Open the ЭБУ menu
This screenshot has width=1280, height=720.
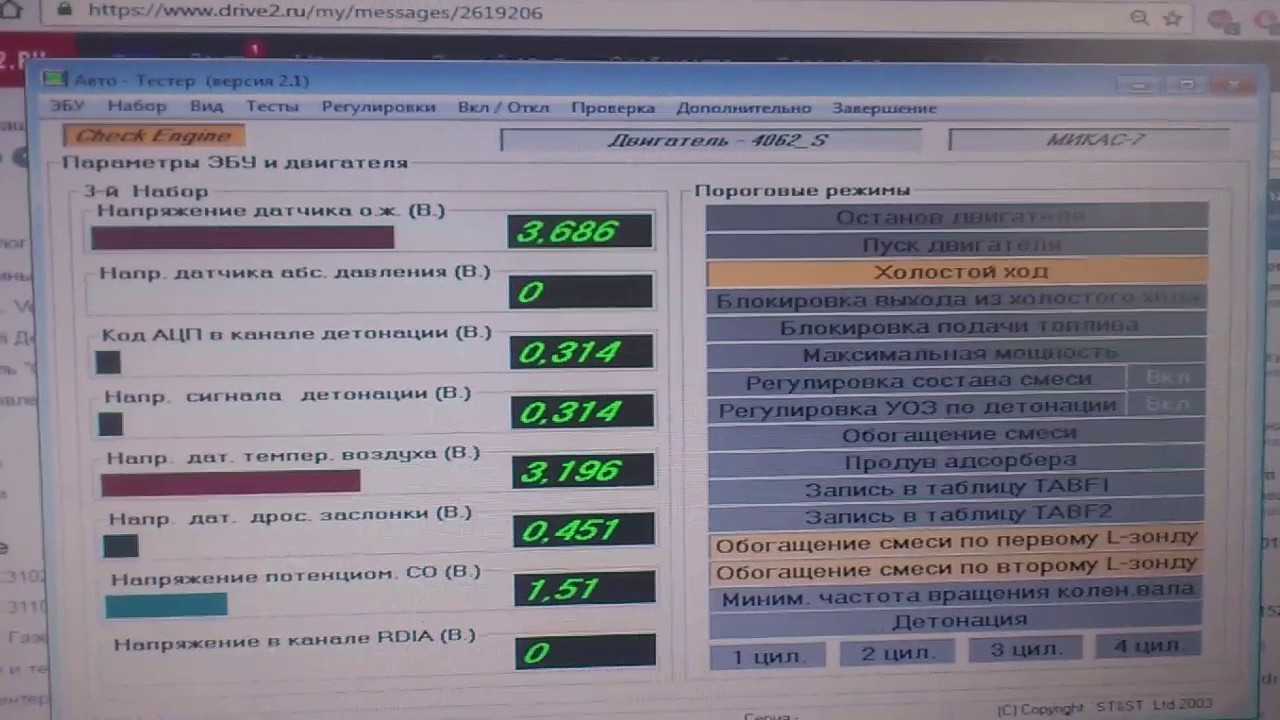tap(67, 107)
